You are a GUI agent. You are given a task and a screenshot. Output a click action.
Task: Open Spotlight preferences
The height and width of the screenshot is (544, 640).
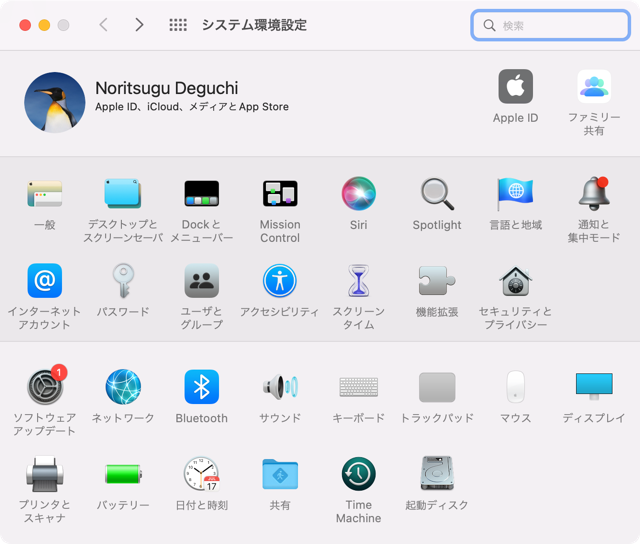click(x=437, y=194)
